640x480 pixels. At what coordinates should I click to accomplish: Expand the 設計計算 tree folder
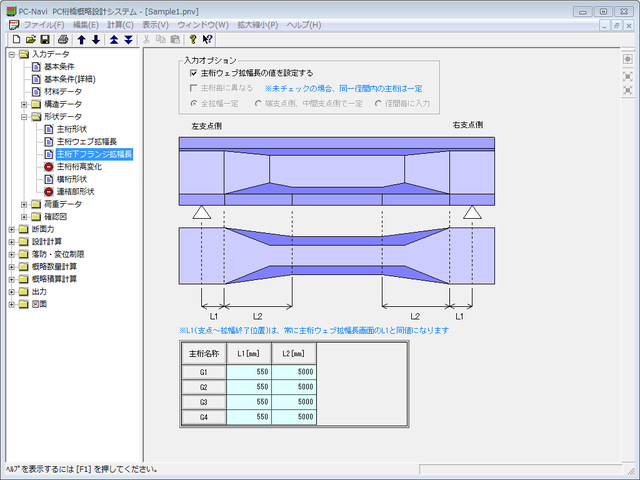click(11, 241)
